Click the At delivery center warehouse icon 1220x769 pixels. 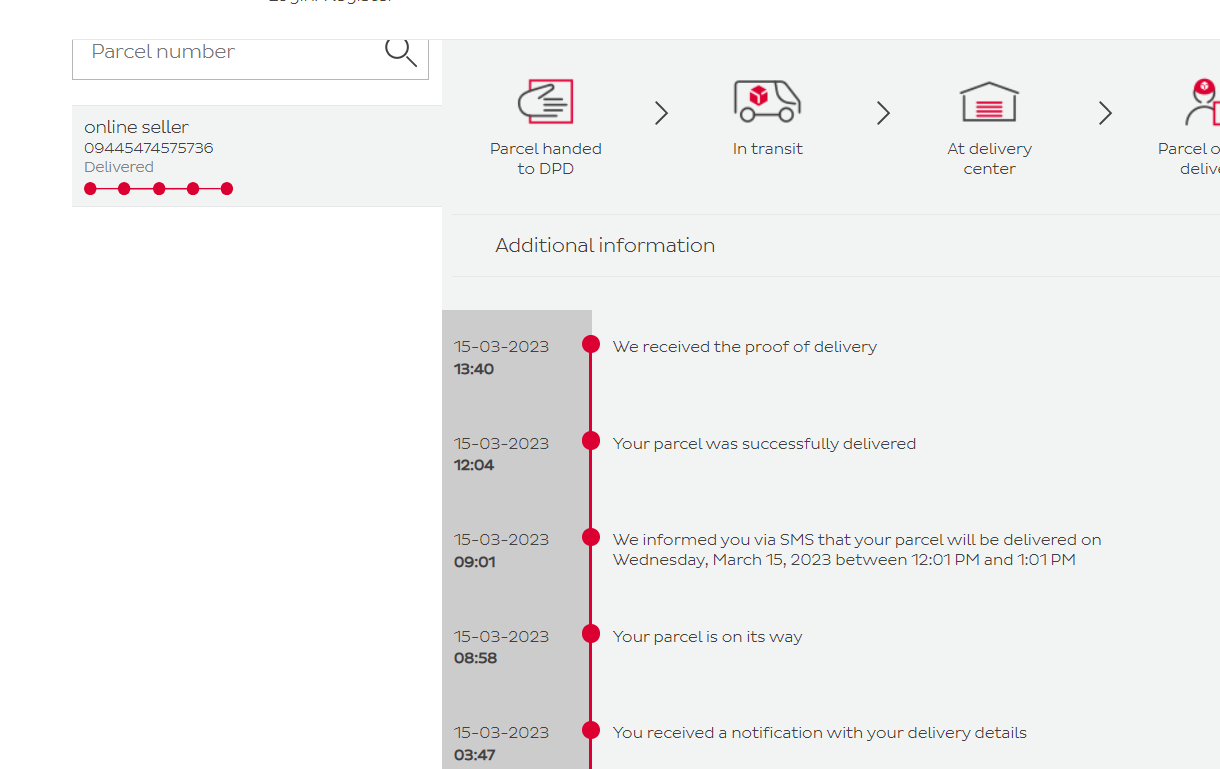(x=989, y=102)
